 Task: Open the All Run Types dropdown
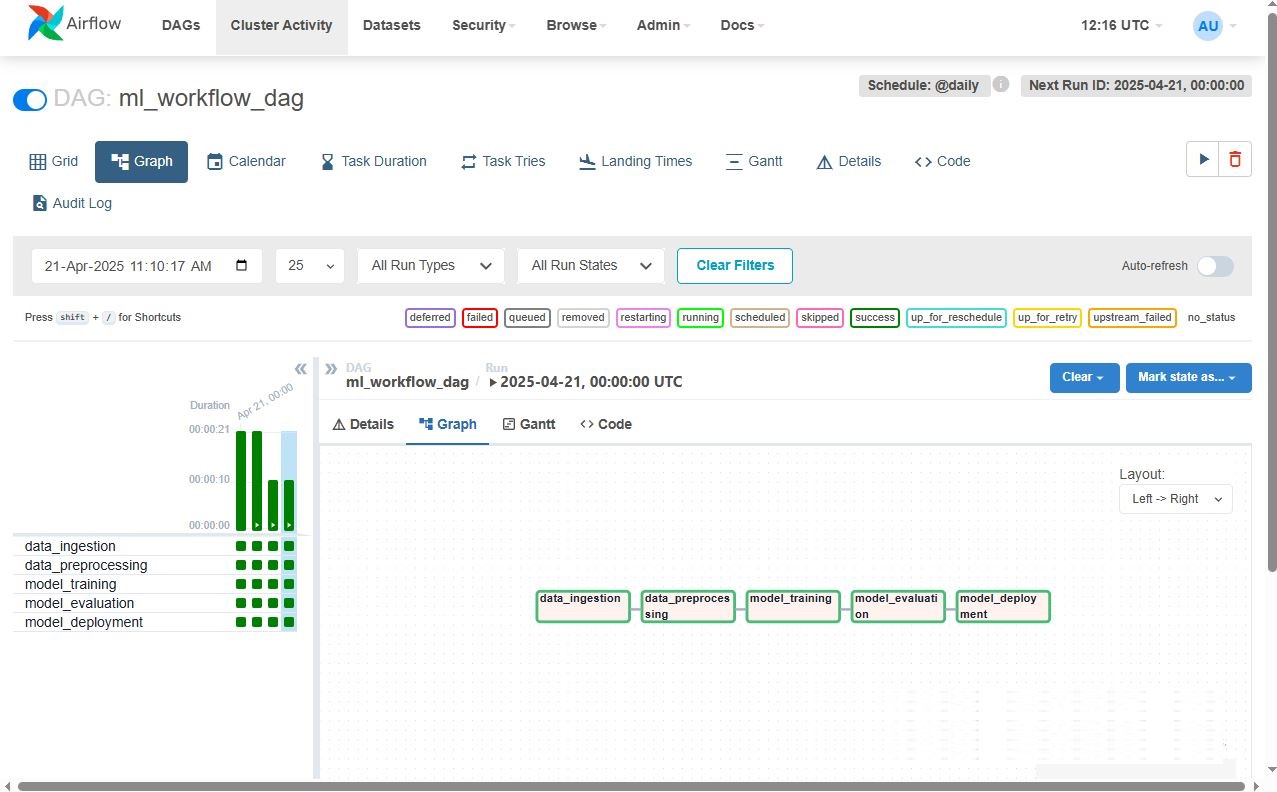coord(431,266)
